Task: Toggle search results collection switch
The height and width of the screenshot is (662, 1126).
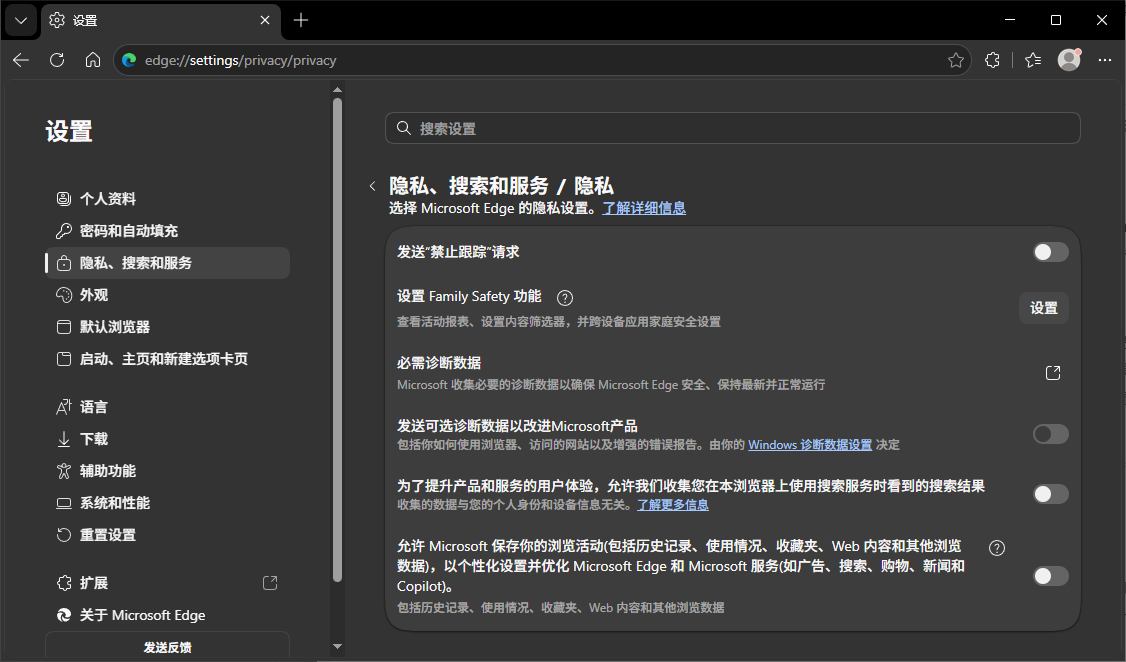Action: point(1051,494)
